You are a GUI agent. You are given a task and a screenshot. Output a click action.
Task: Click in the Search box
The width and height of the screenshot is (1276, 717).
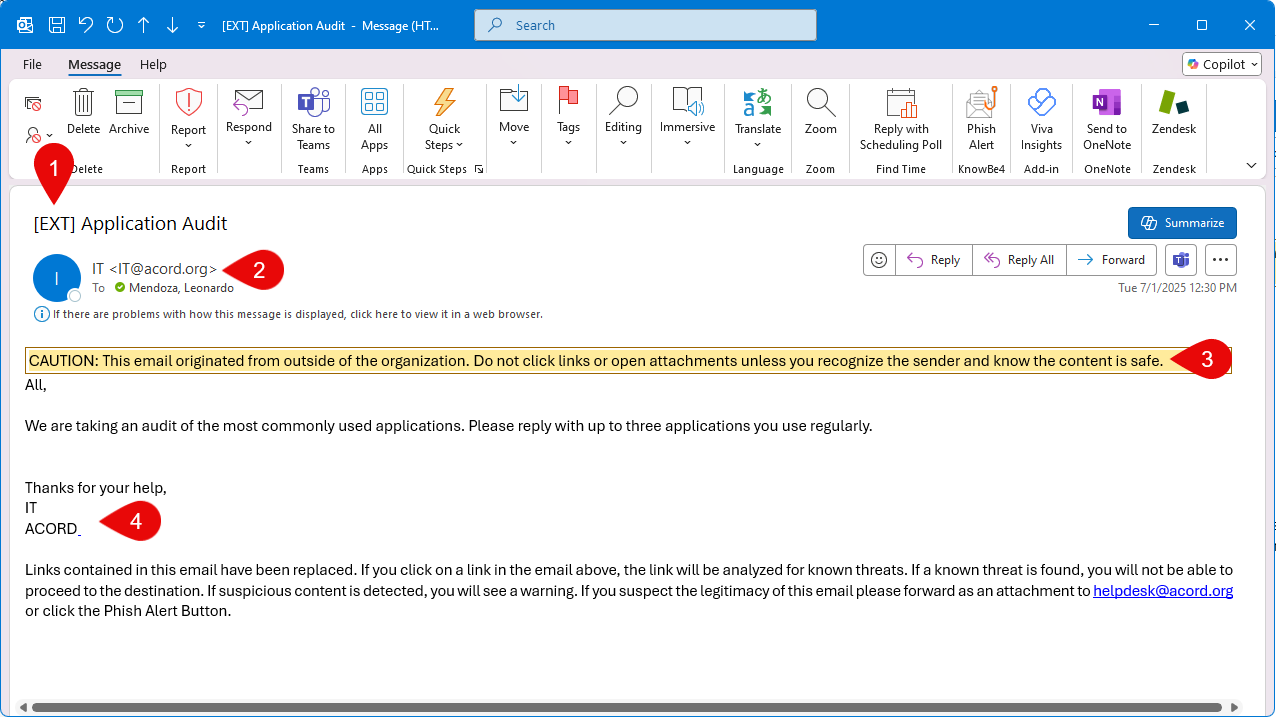(x=645, y=25)
